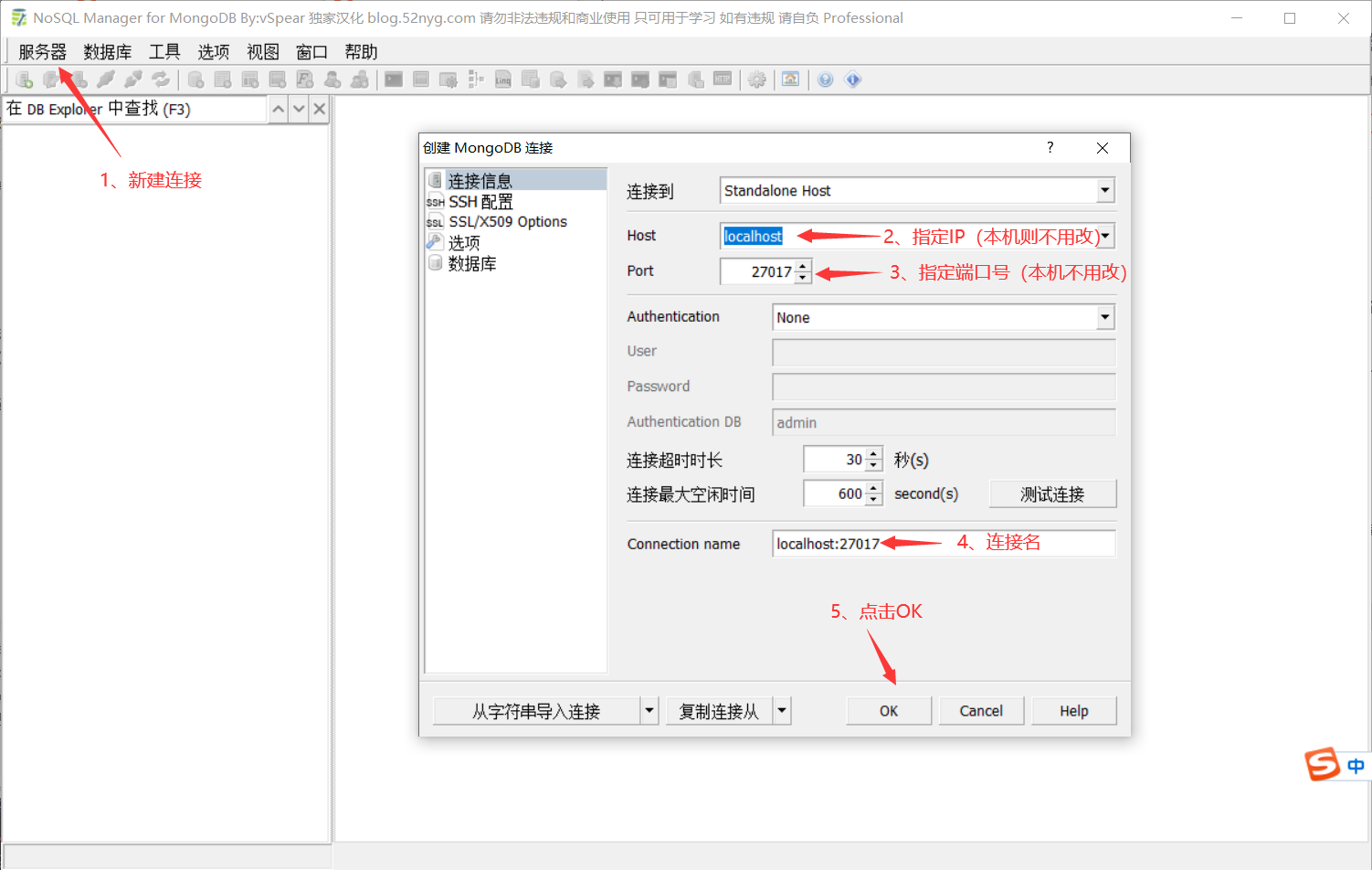Click the database export arrow toolbar icon
The height and width of the screenshot is (870, 1372).
[558, 80]
